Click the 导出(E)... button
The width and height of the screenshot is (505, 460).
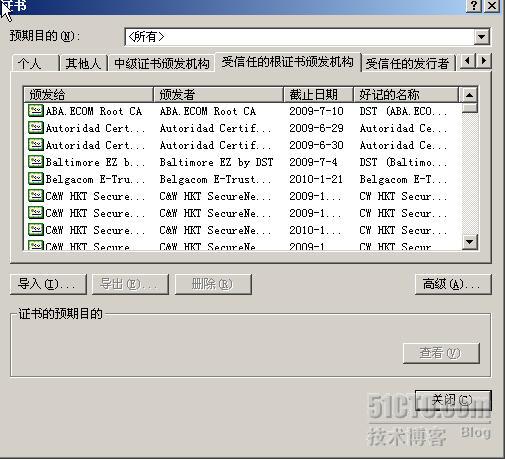[x=130, y=284]
